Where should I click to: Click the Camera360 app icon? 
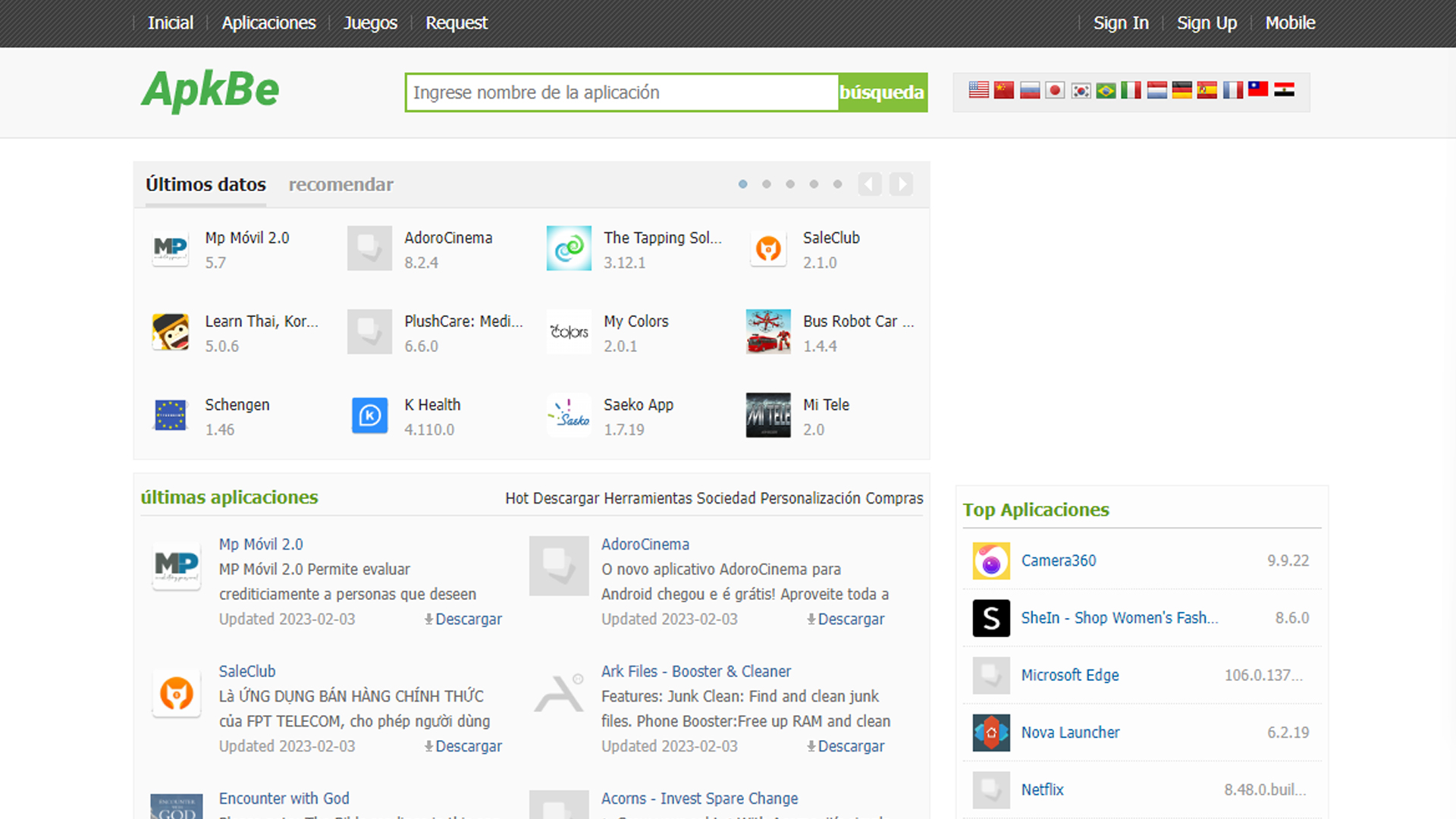(x=989, y=559)
